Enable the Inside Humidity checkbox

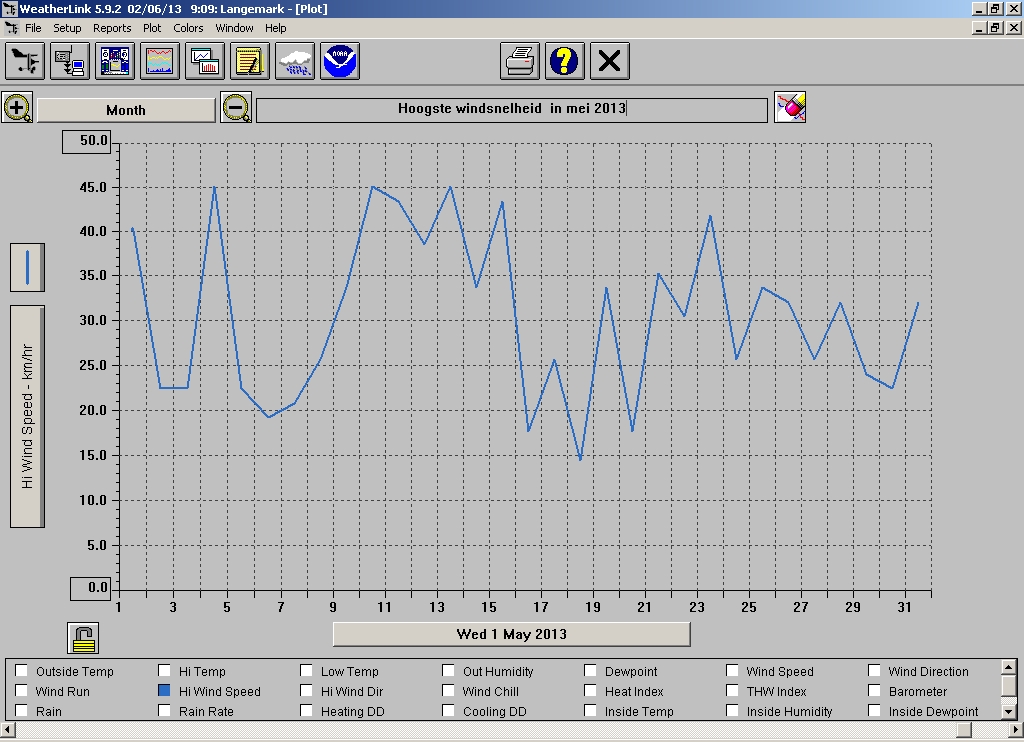732,711
